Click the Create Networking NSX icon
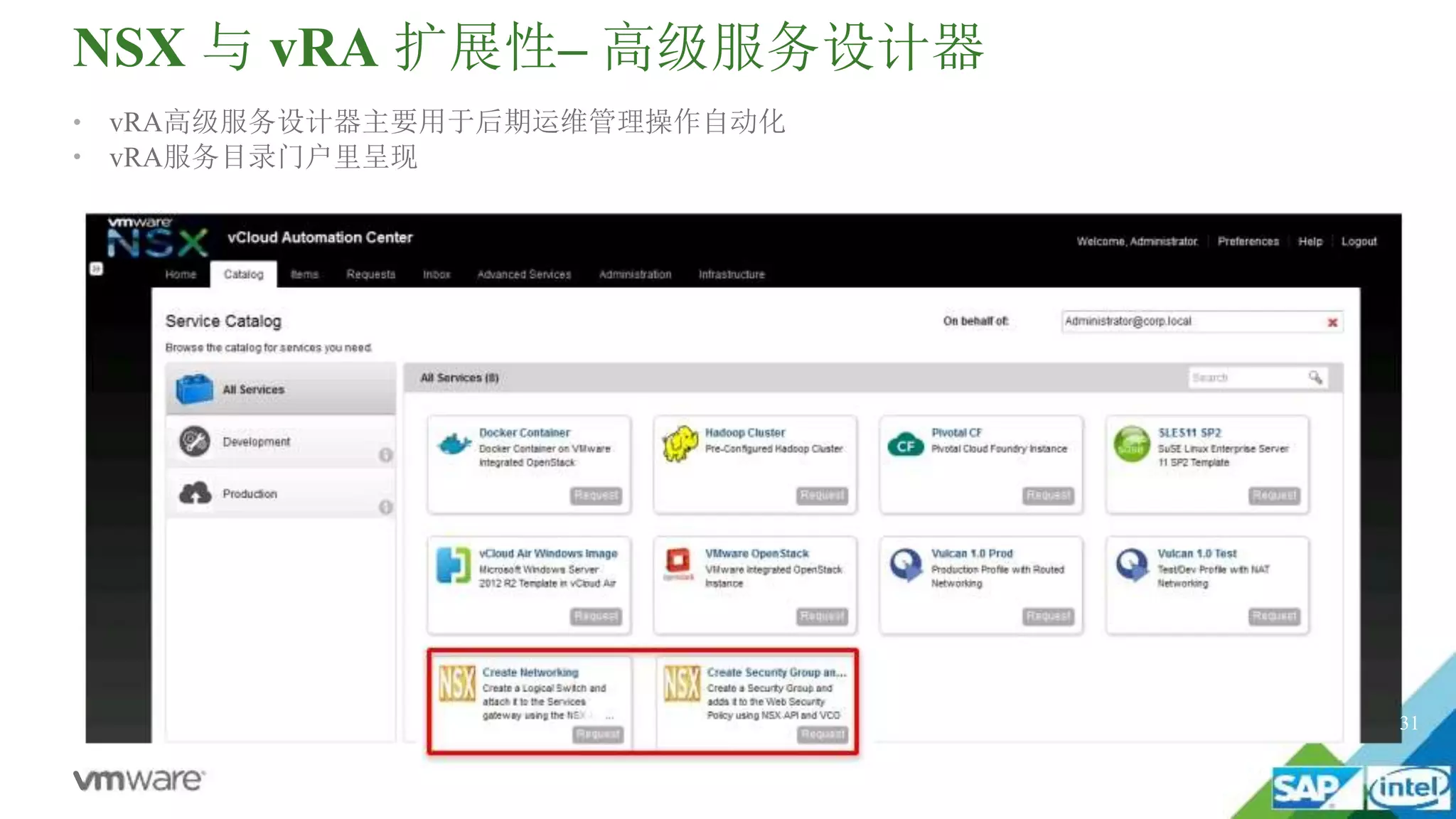This screenshot has height=819, width=1456. pos(456,684)
